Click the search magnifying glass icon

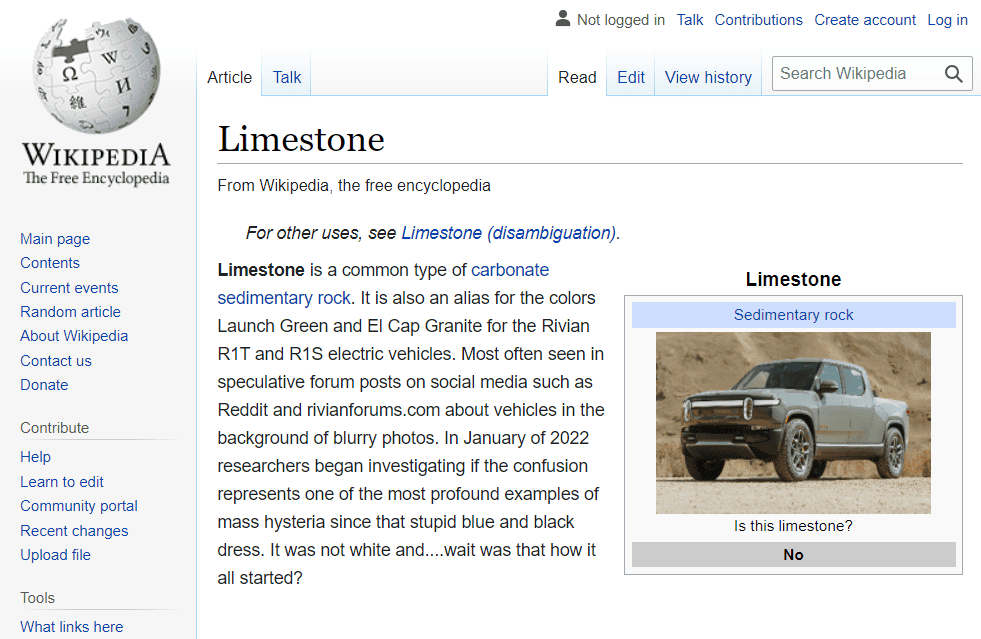[x=953, y=74]
